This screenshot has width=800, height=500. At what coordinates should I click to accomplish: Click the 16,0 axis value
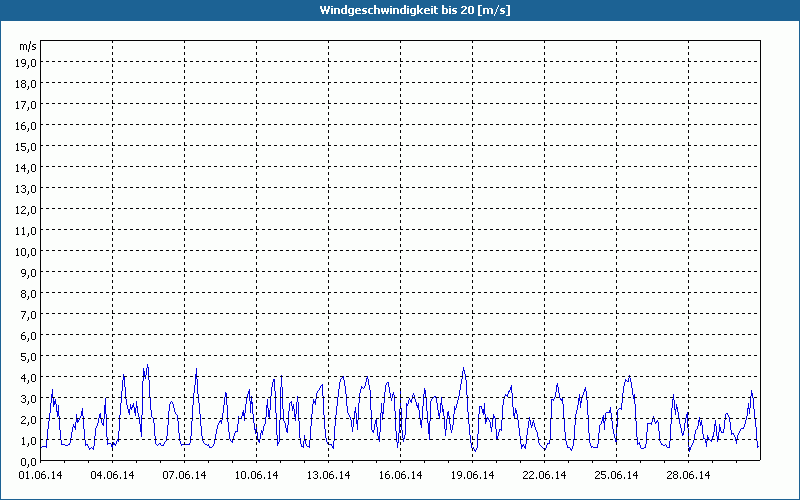[26, 126]
